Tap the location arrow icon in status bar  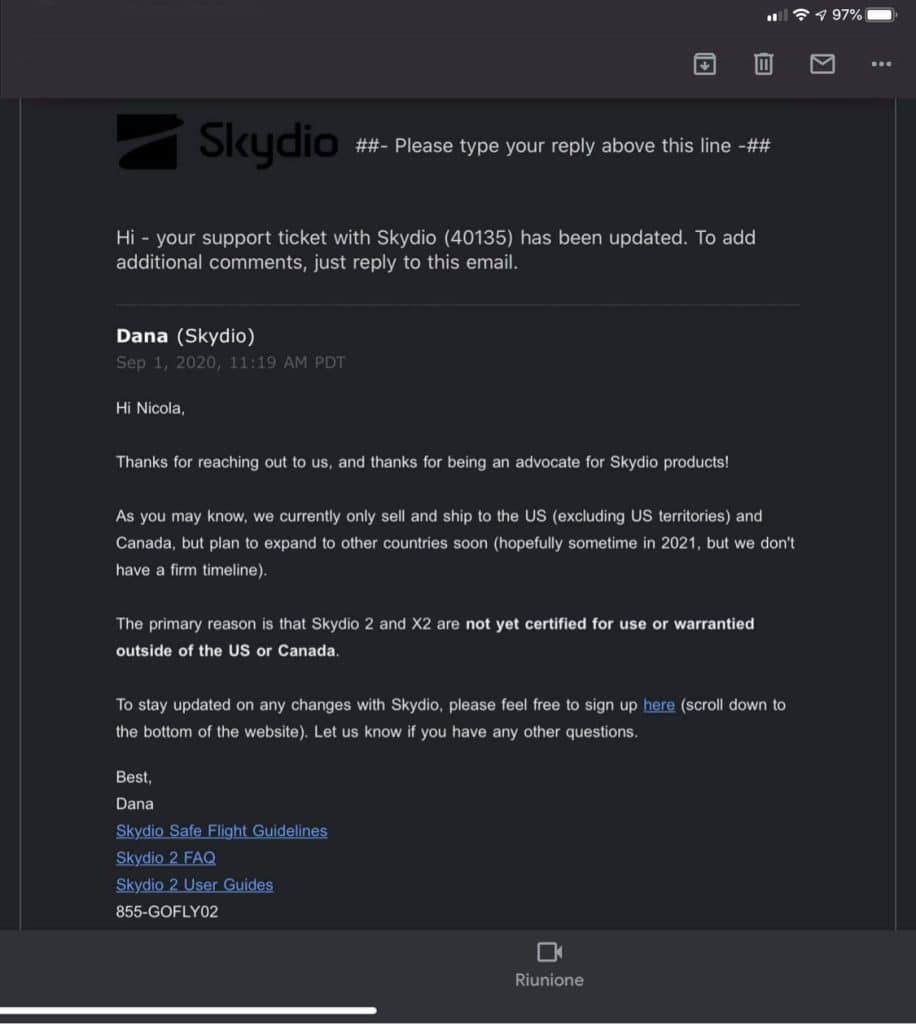point(821,15)
